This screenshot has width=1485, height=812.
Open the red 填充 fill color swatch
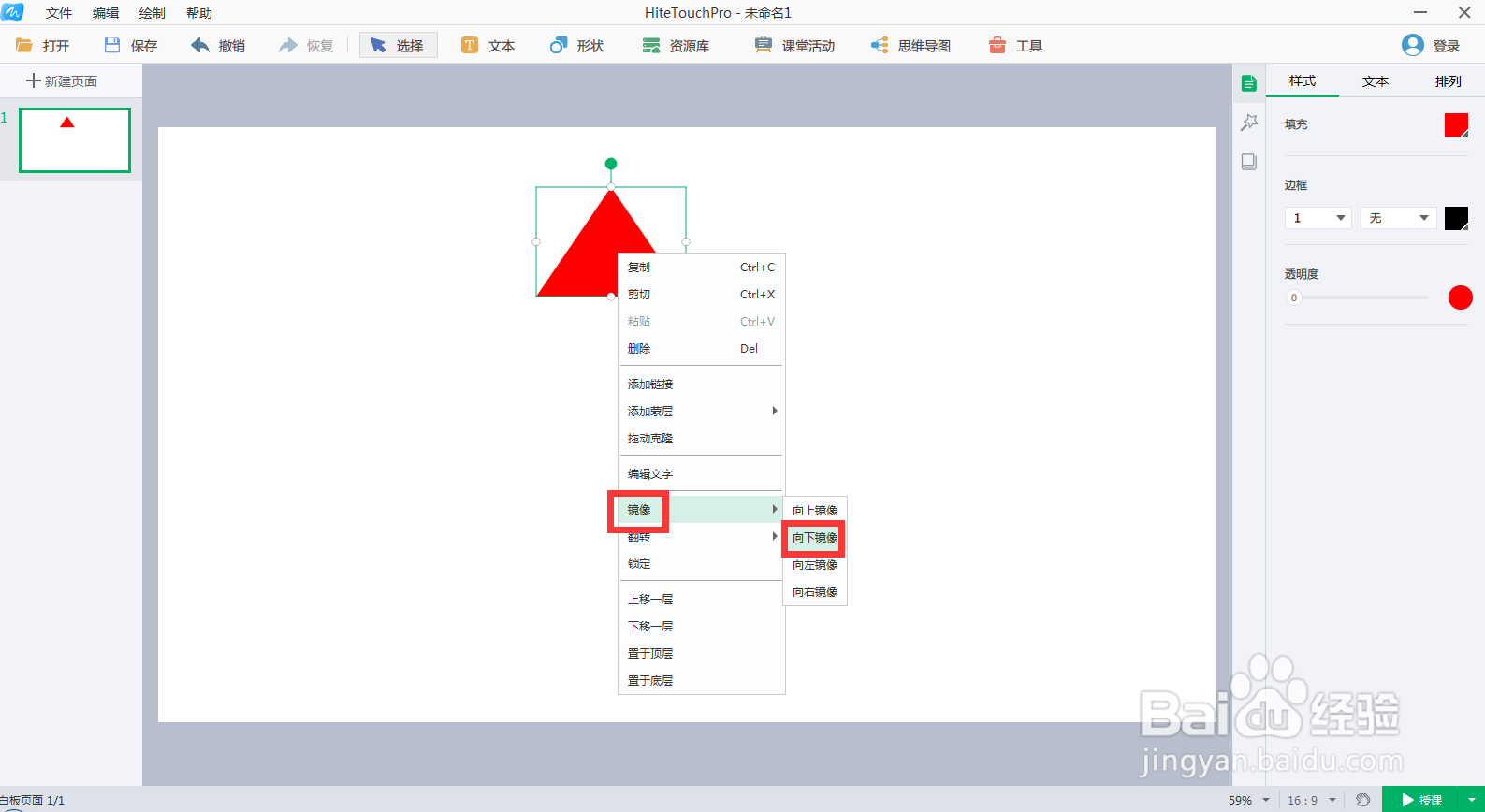click(x=1456, y=124)
